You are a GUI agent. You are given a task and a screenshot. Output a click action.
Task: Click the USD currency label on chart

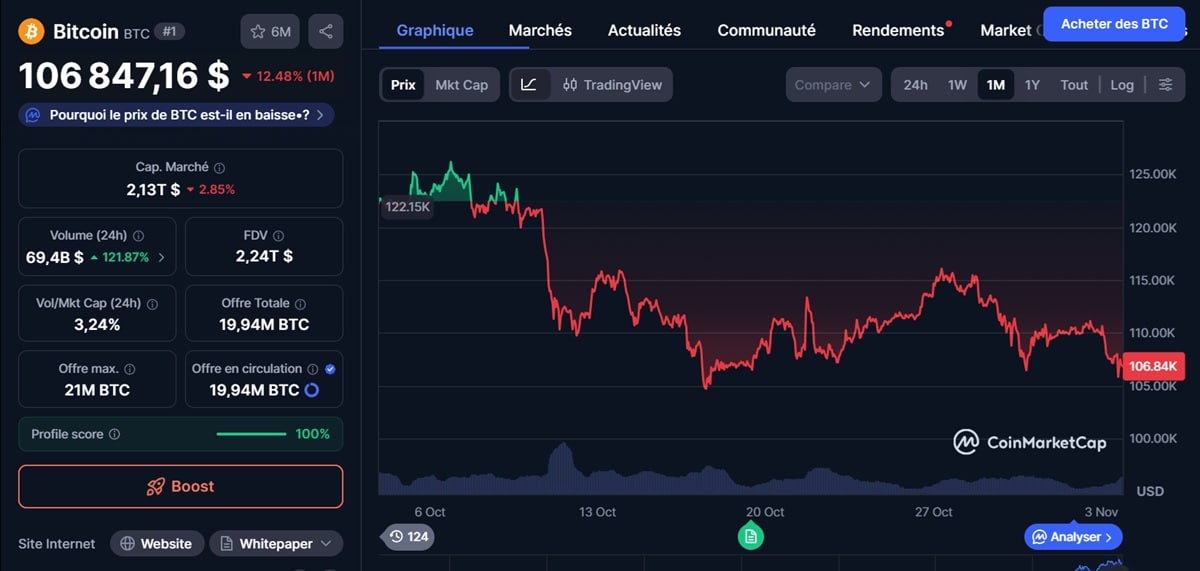pyautogui.click(x=1150, y=491)
